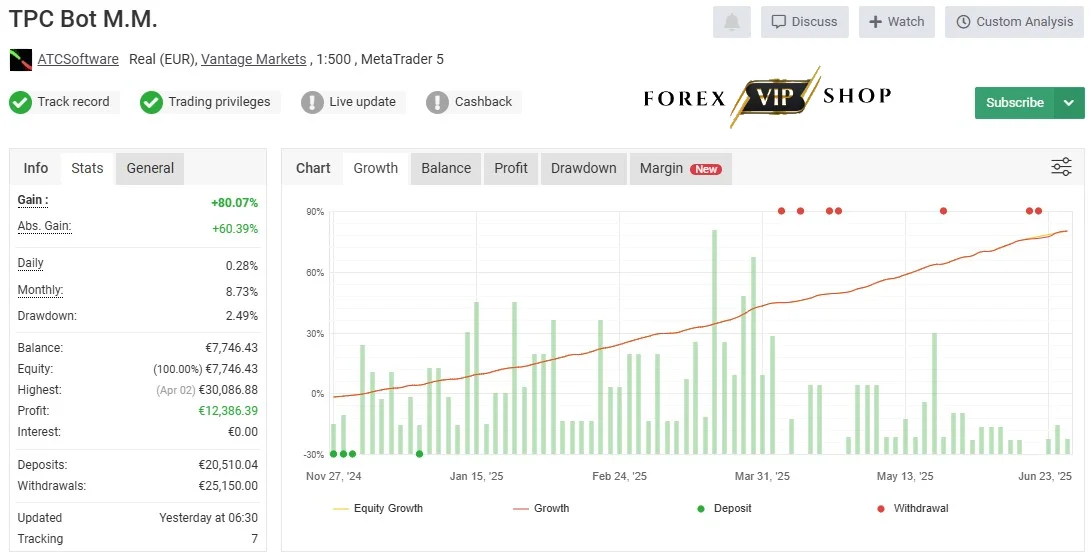Click the ATCSoftware avatar image
This screenshot has width=1091, height=560.
[21, 60]
